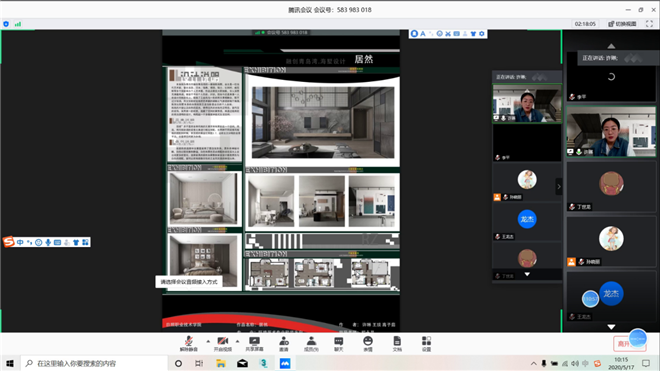Toggle fullscreen mode icon at top right

coord(649,24)
